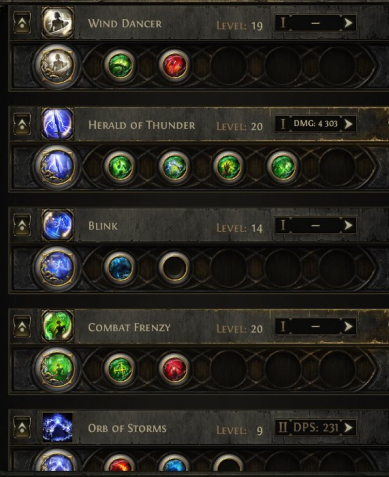Select blue support gem under Blink
Screen dimensions: 389x477
pos(120,267)
